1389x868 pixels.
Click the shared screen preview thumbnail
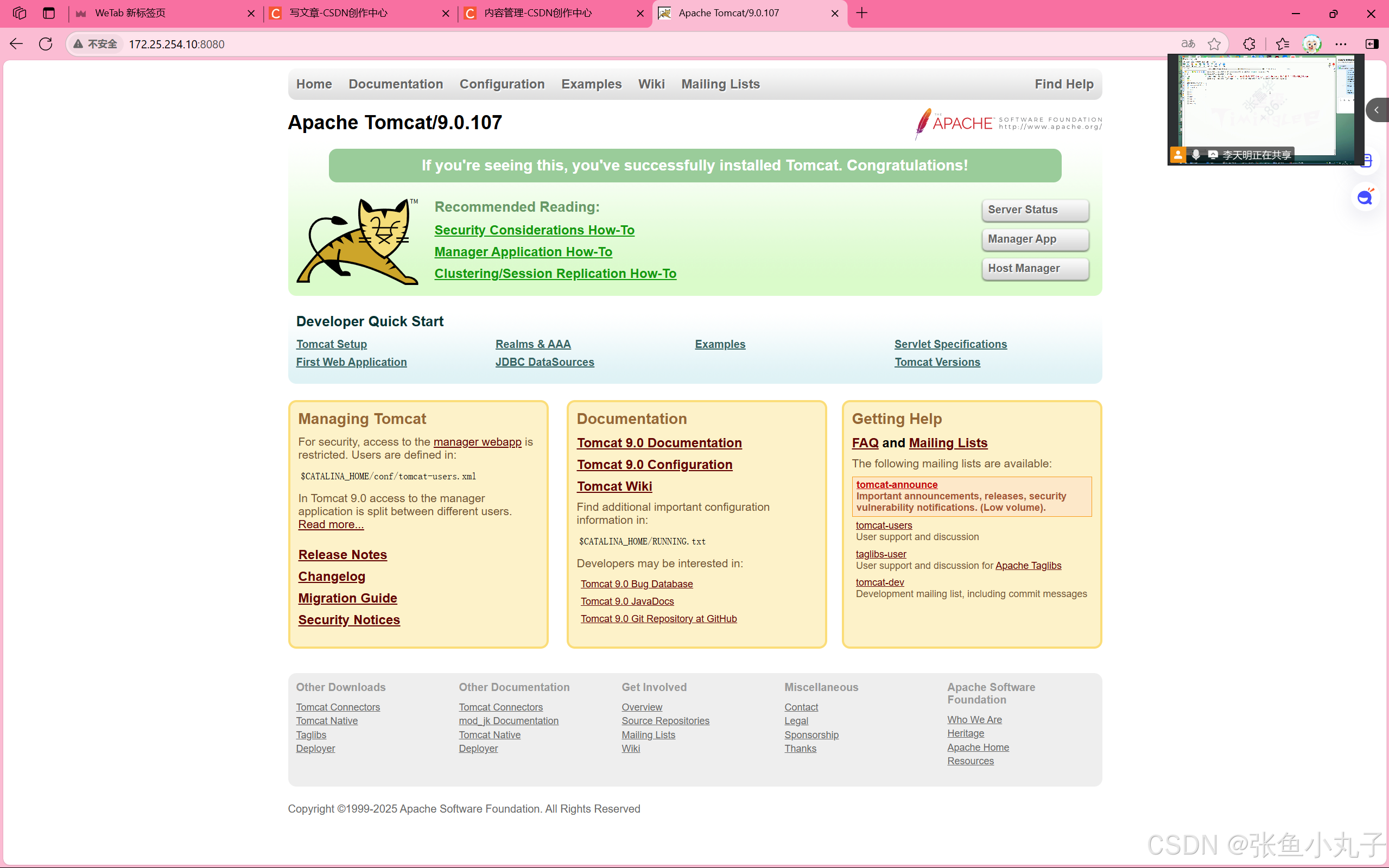pyautogui.click(x=1266, y=110)
